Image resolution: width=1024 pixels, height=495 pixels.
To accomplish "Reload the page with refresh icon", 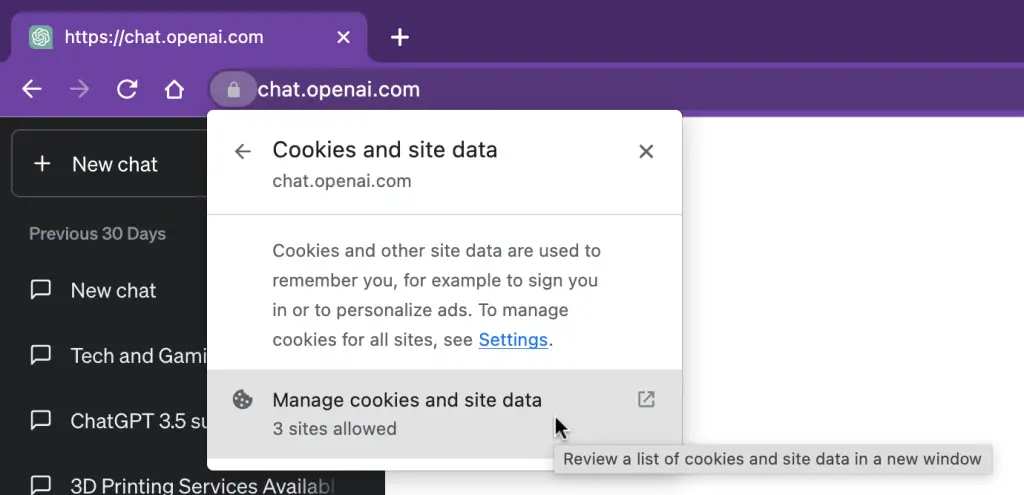I will [x=127, y=89].
